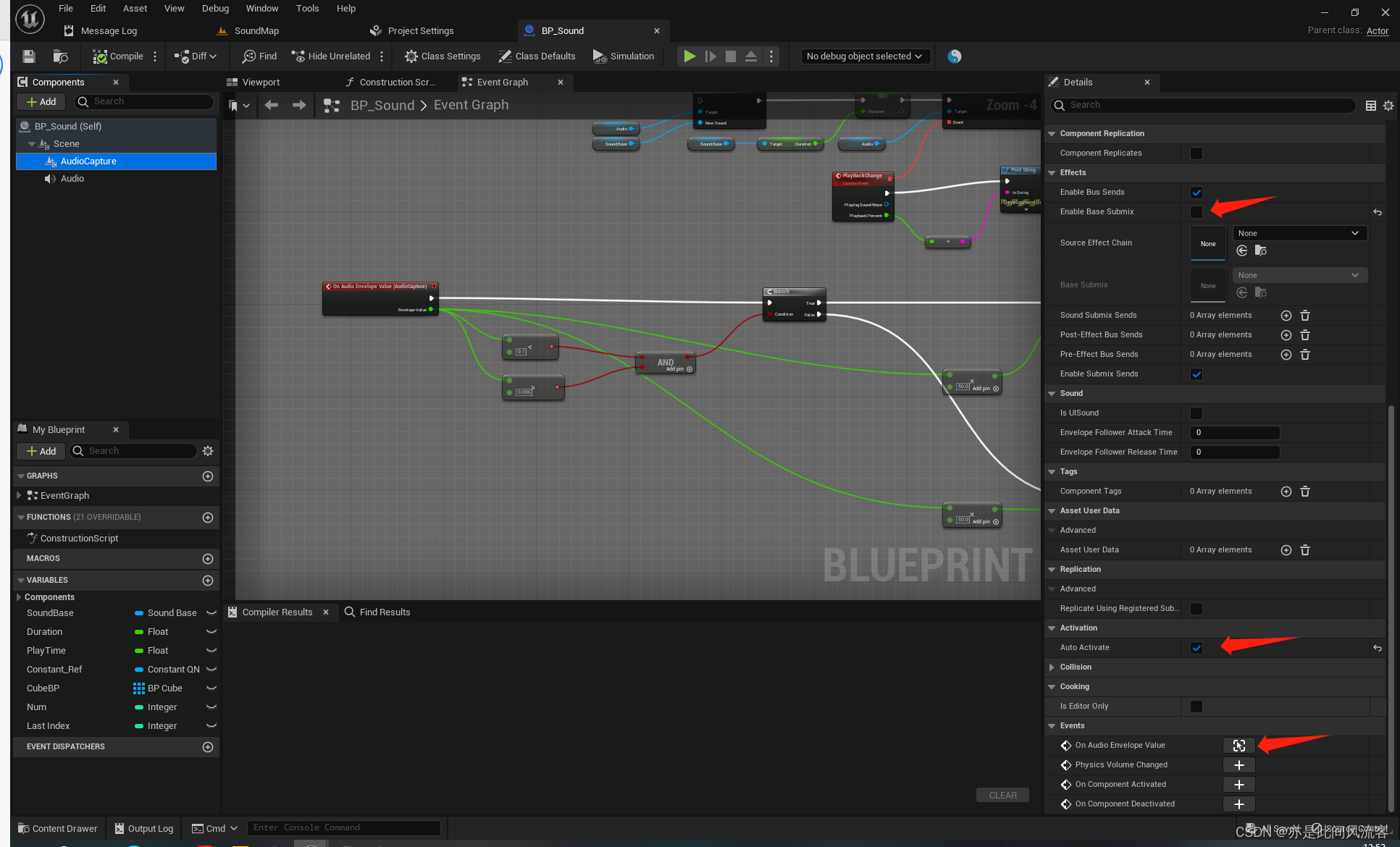Delete all Component Tags elements
The height and width of the screenshot is (847, 1400).
[x=1304, y=491]
